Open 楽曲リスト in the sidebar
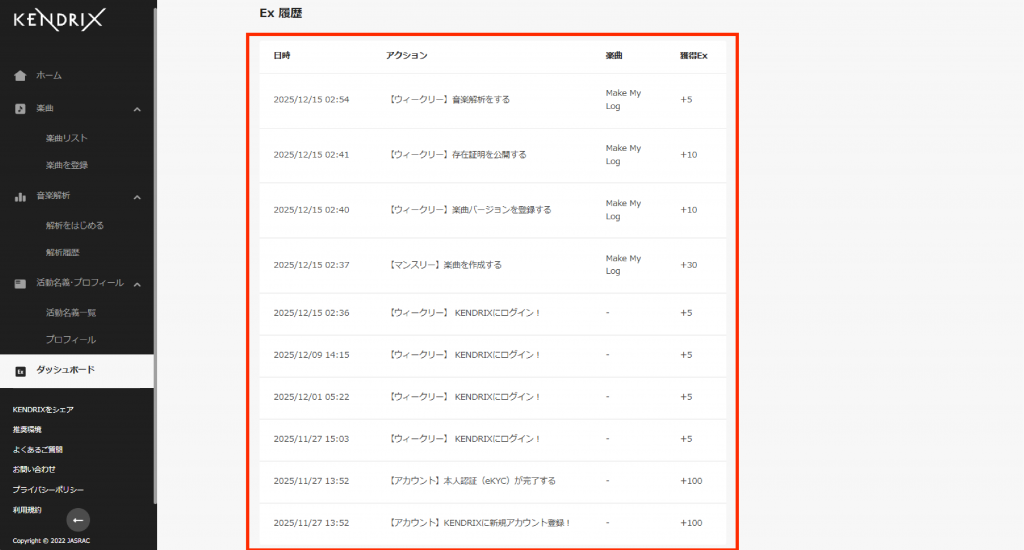The height and width of the screenshot is (550, 1024). click(67, 138)
